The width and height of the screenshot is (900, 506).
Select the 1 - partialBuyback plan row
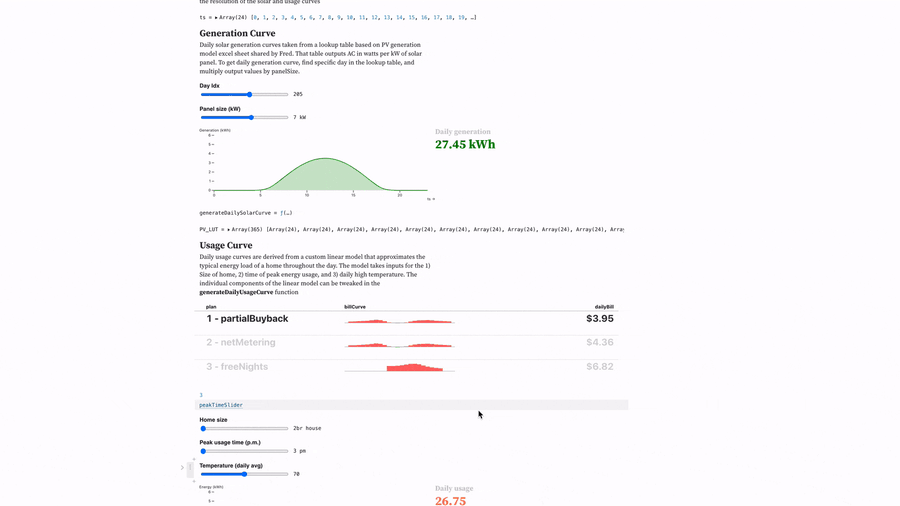(x=407, y=323)
